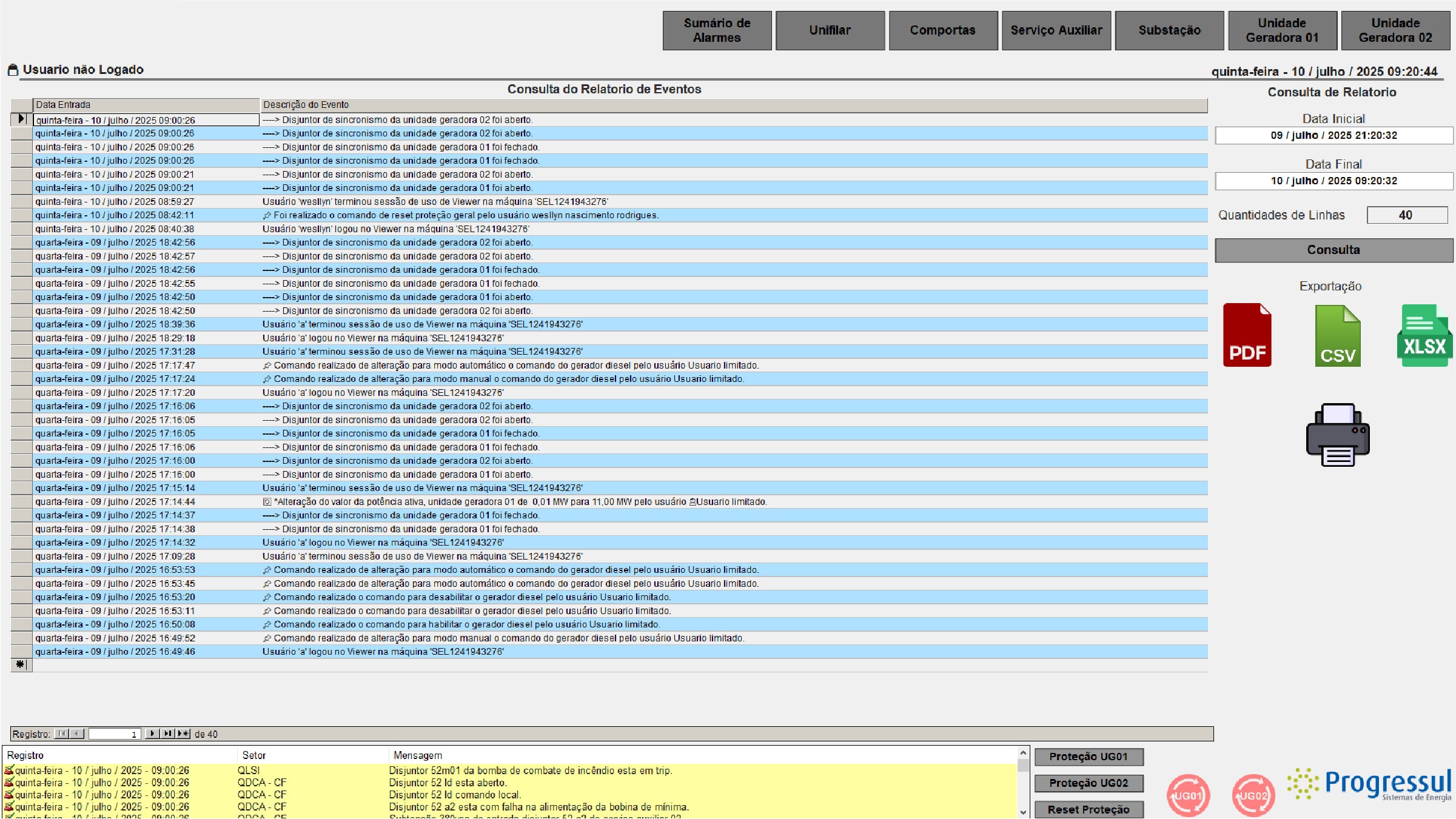Click Quantidades de Linhas field showing 40

pos(1407,215)
